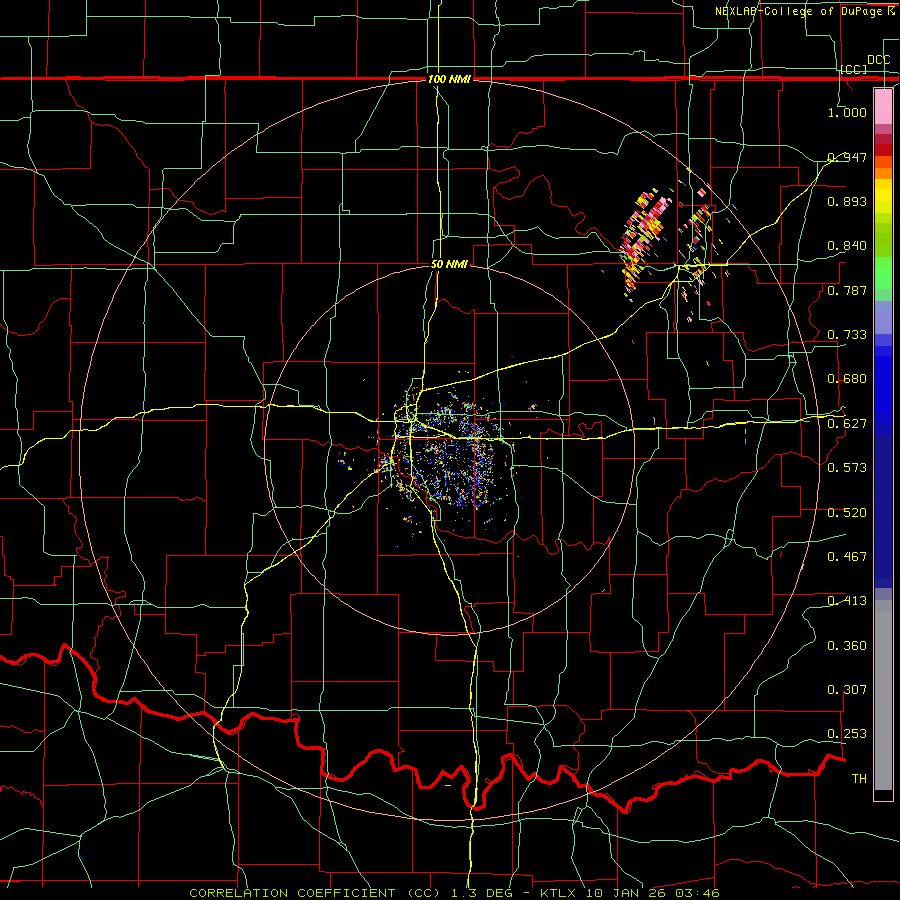The width and height of the screenshot is (900, 900).
Task: Select the 0.627 legend value
Action: 847,424
